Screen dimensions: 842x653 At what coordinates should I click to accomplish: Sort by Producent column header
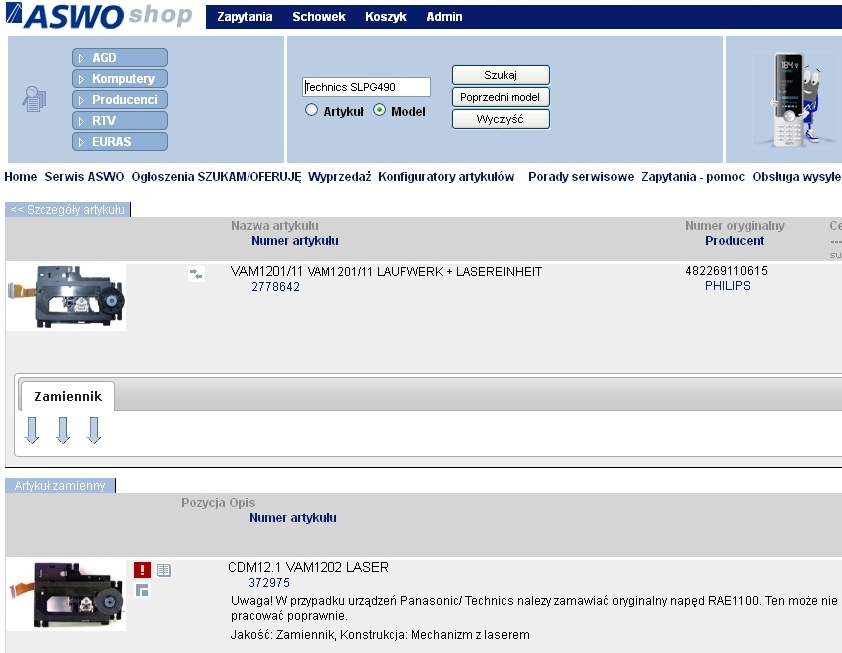pyautogui.click(x=734, y=241)
